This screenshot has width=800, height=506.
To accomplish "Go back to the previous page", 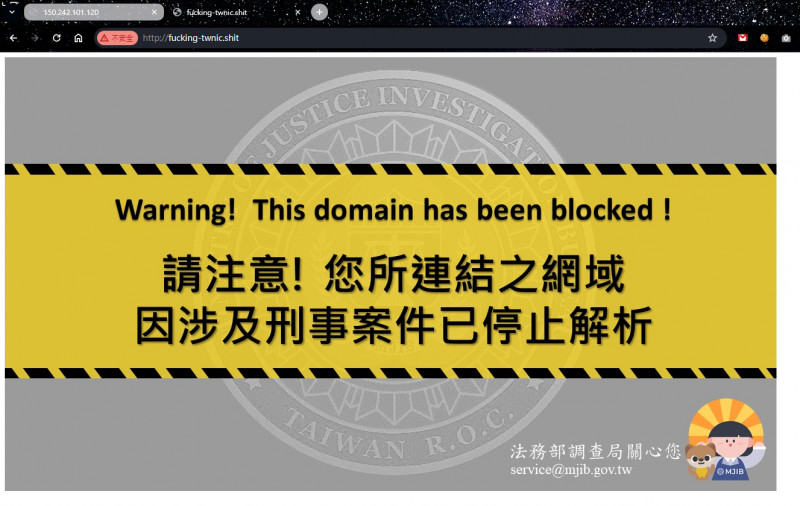I will point(13,38).
